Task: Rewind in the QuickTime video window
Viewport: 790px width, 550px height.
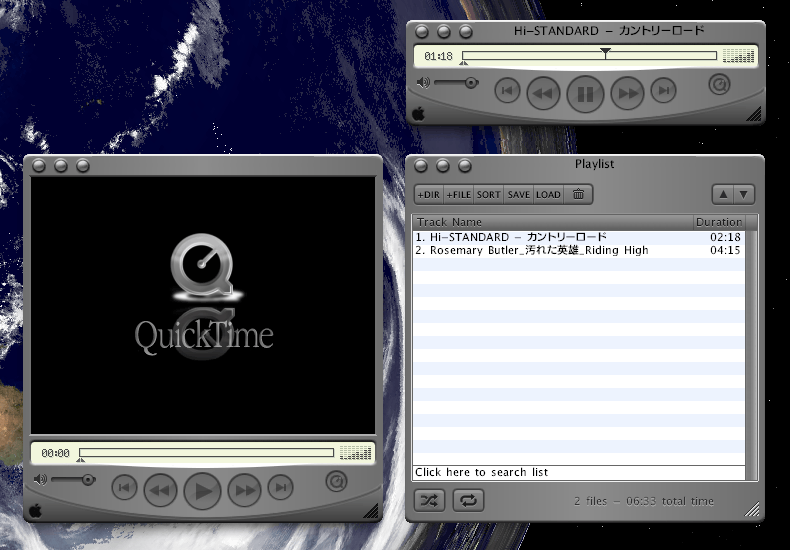Action: click(x=160, y=491)
